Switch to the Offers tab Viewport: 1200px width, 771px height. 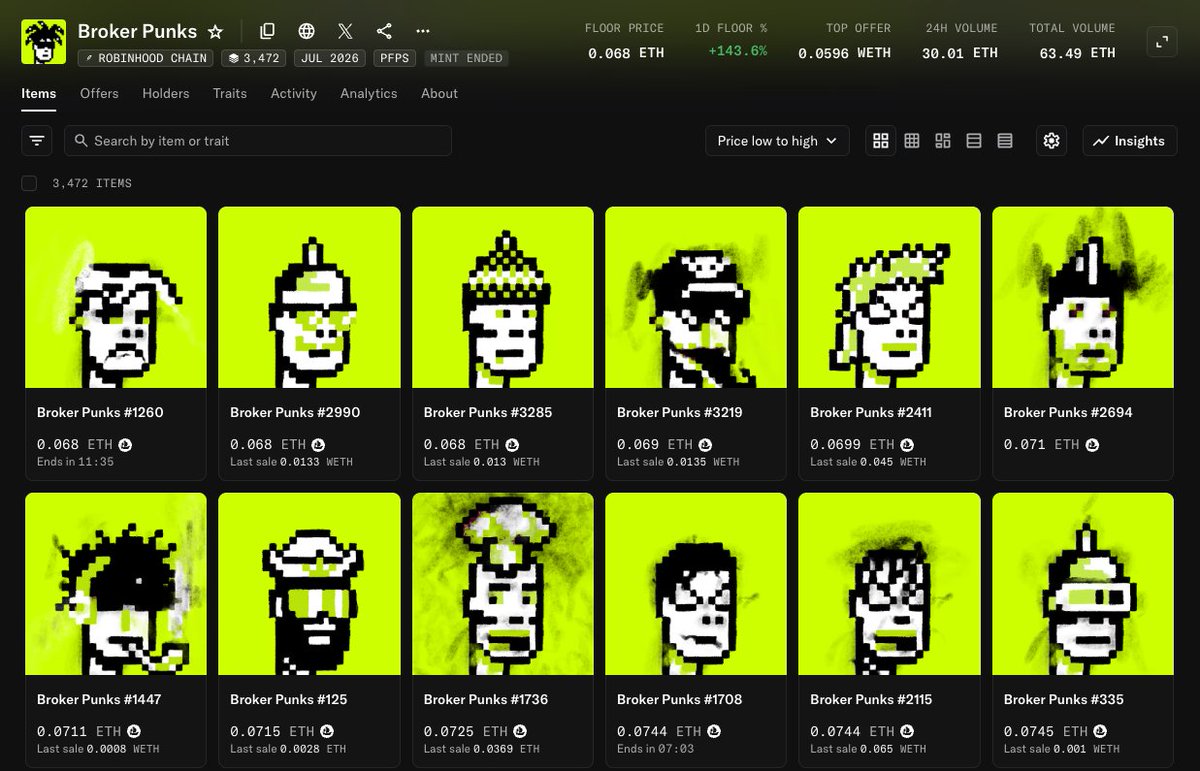[x=99, y=93]
